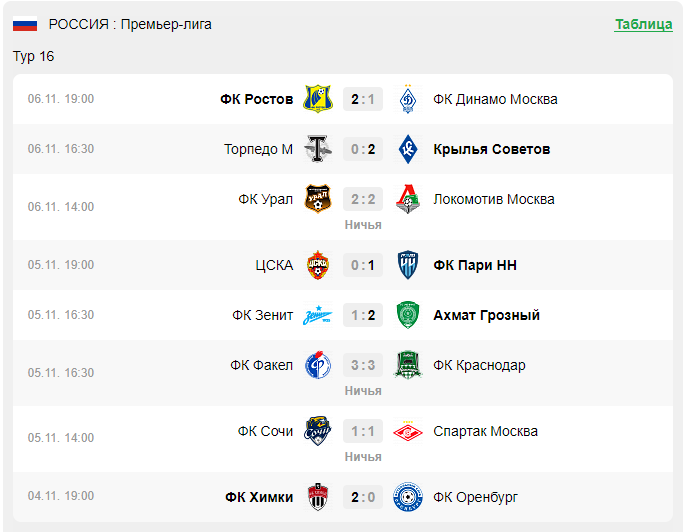Viewport: 683px width, 532px height.
Task: Open the 3:3 Fakel–Krasnodar score
Action: [x=363, y=365]
